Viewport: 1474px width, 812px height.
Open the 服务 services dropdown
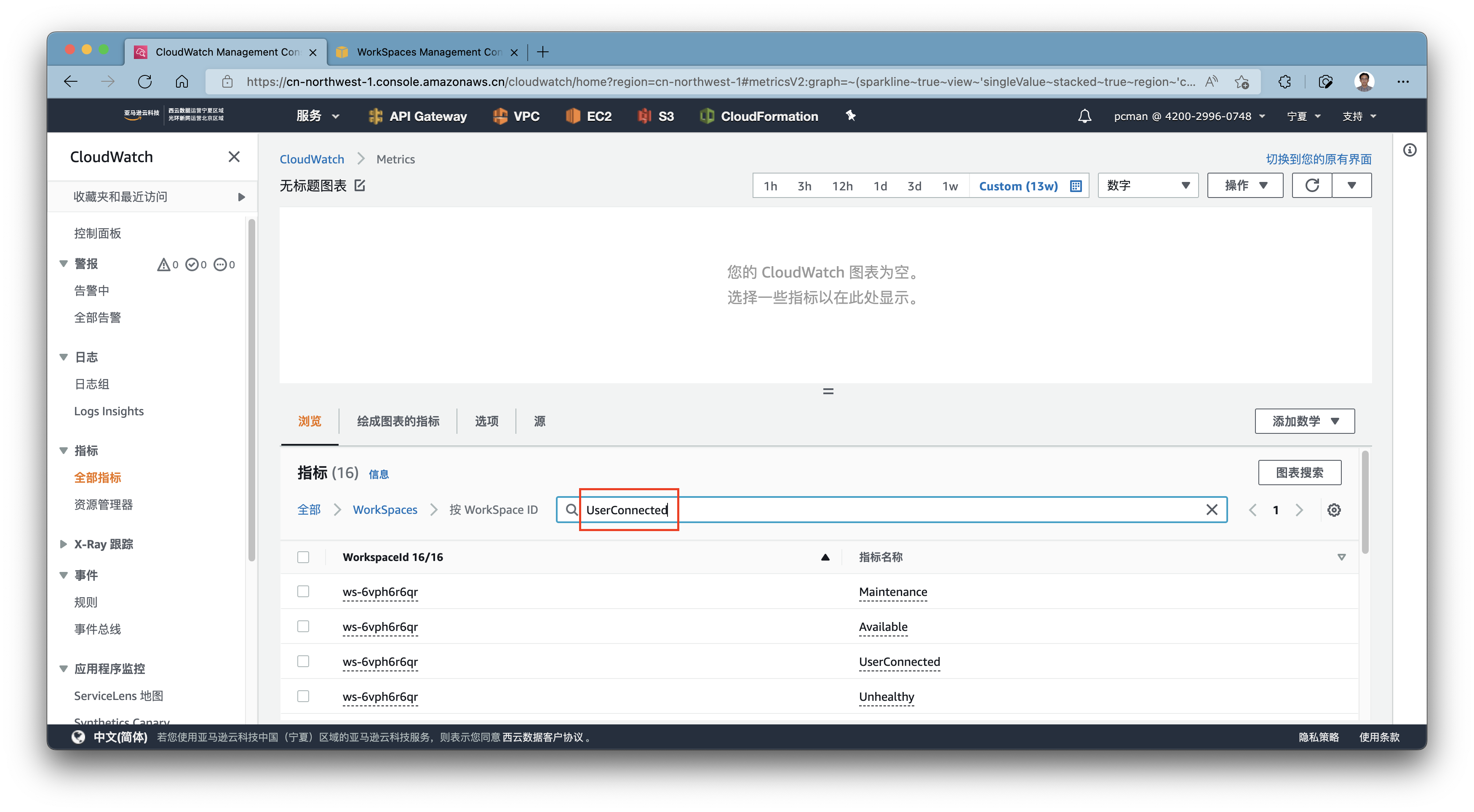(x=318, y=116)
